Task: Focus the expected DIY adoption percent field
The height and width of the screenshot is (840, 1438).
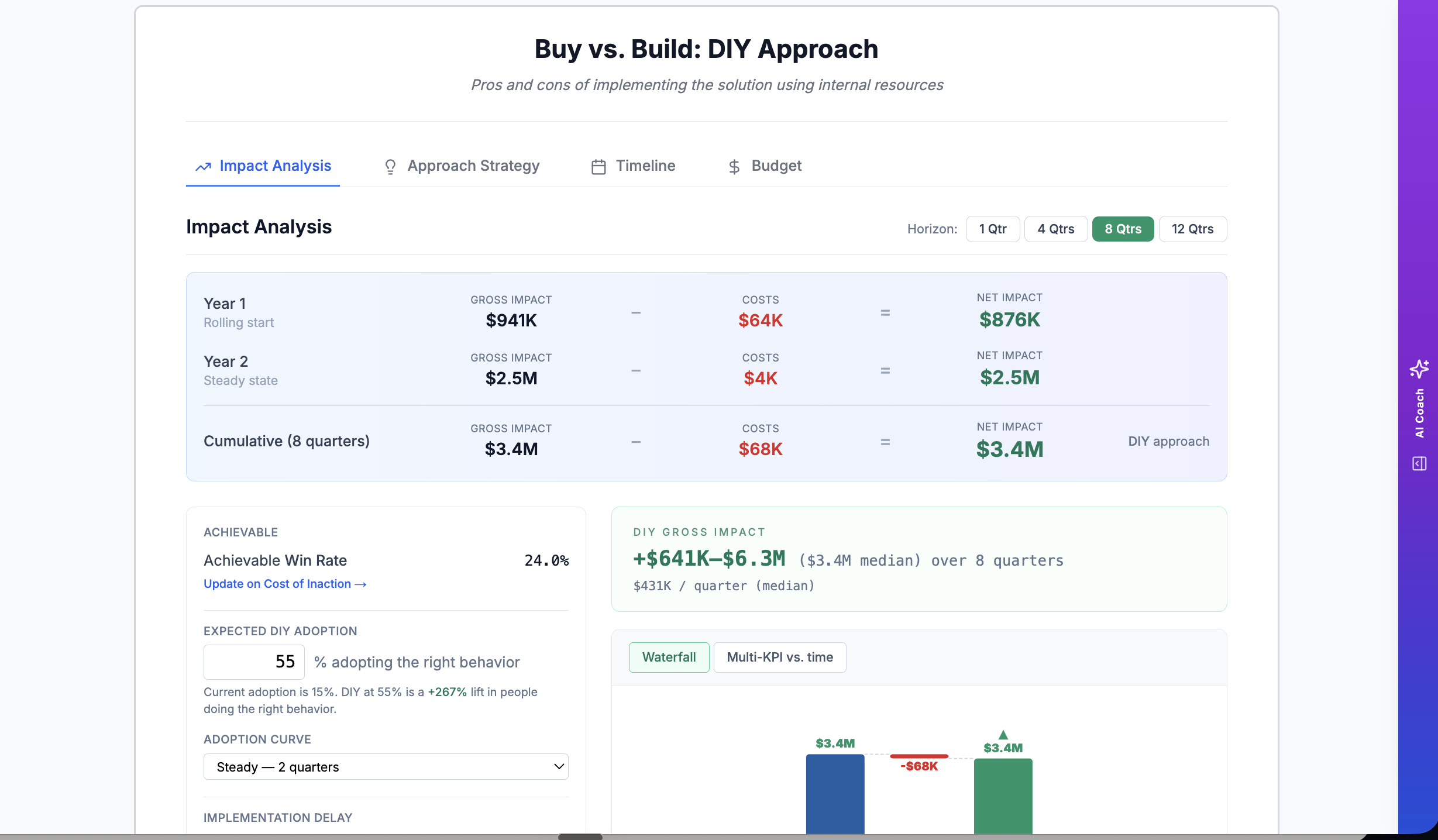Action: coord(254,662)
